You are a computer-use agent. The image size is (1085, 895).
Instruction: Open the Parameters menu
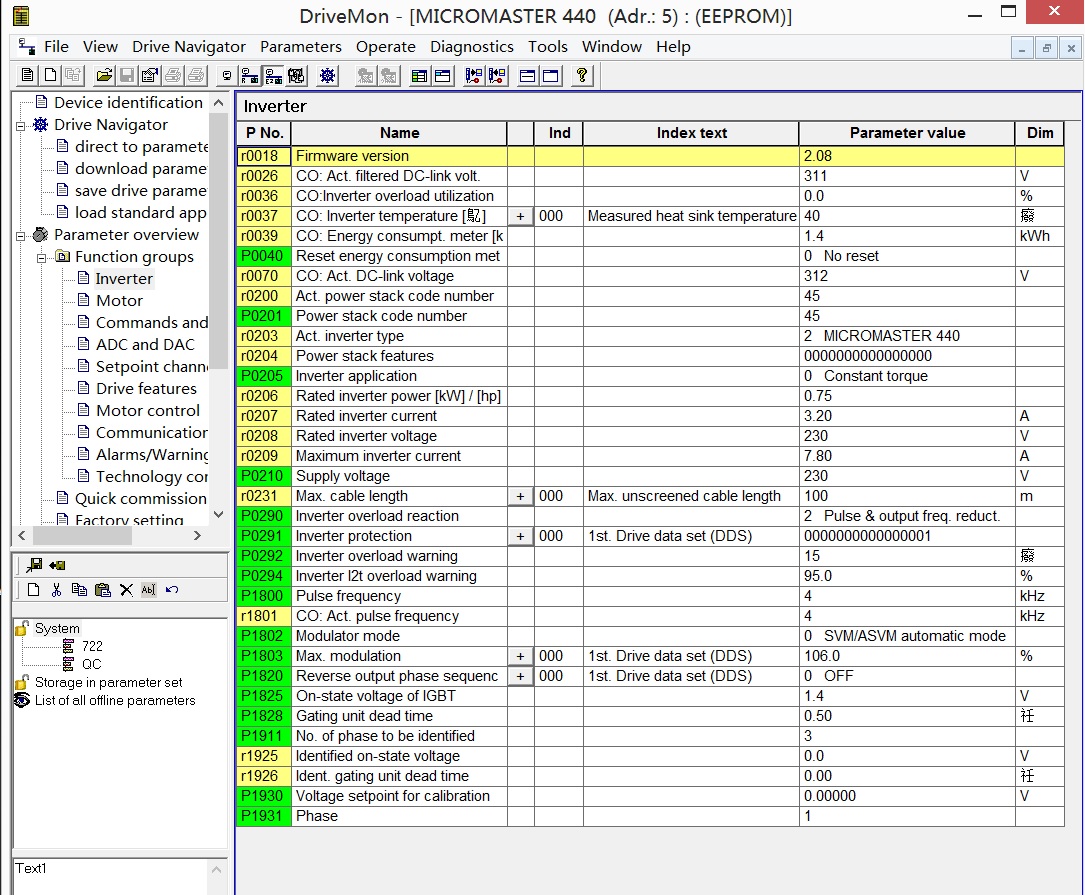point(301,46)
